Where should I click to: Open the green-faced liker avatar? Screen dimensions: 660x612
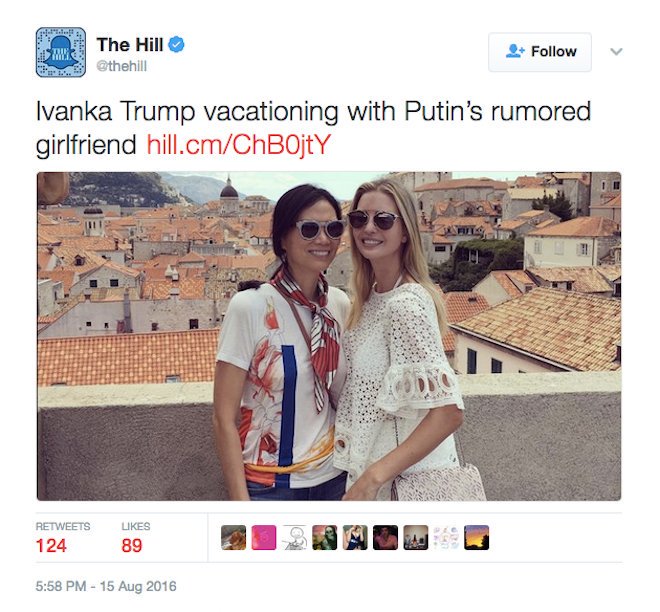pos(325,537)
